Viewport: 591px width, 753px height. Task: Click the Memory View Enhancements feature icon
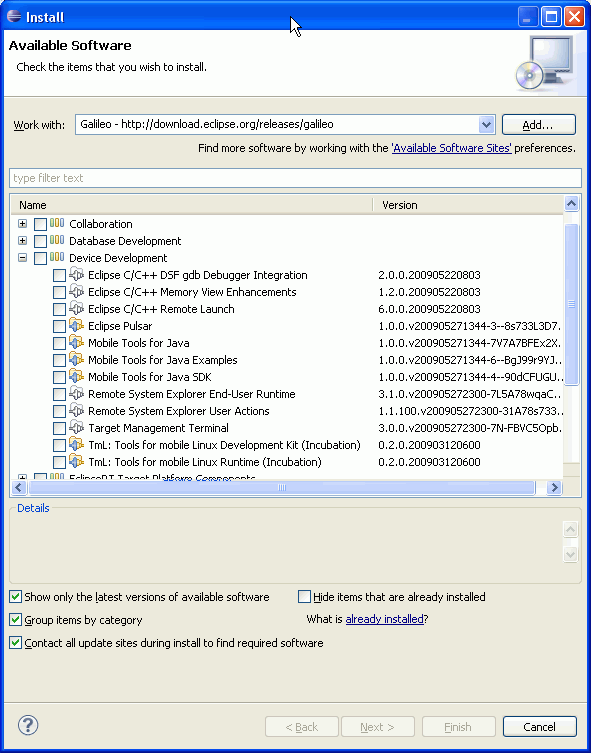[77, 292]
